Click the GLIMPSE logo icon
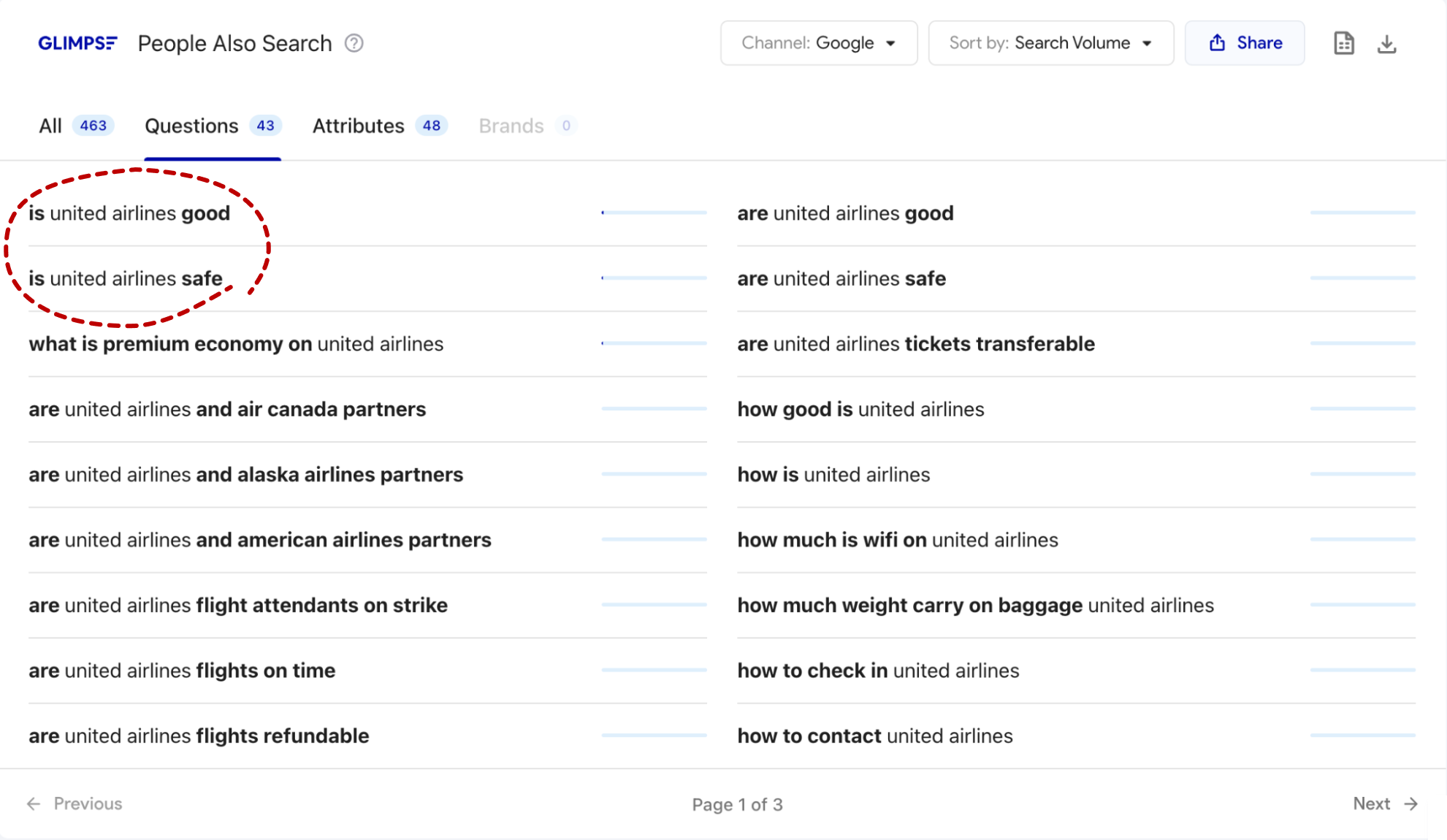 pos(78,43)
